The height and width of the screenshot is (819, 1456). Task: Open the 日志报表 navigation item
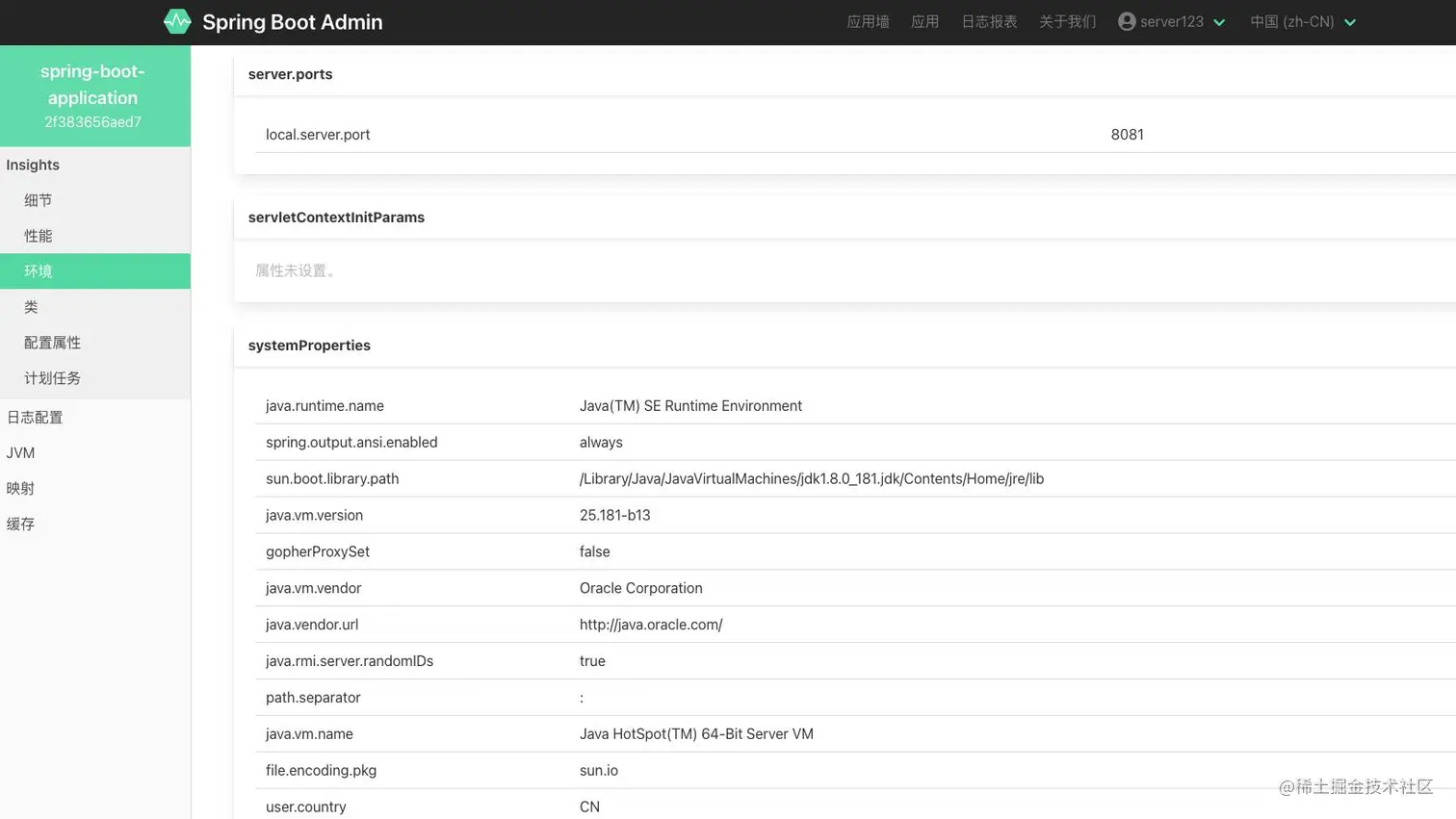point(989,21)
